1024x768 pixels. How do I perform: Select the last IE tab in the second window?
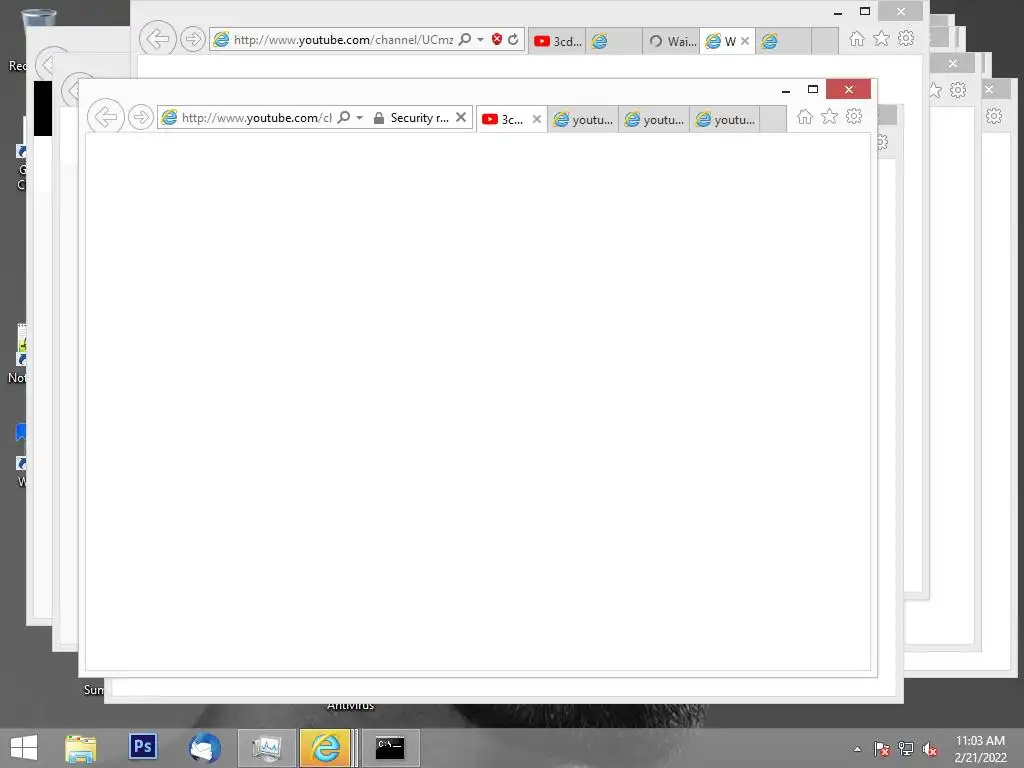pyautogui.click(x=784, y=41)
